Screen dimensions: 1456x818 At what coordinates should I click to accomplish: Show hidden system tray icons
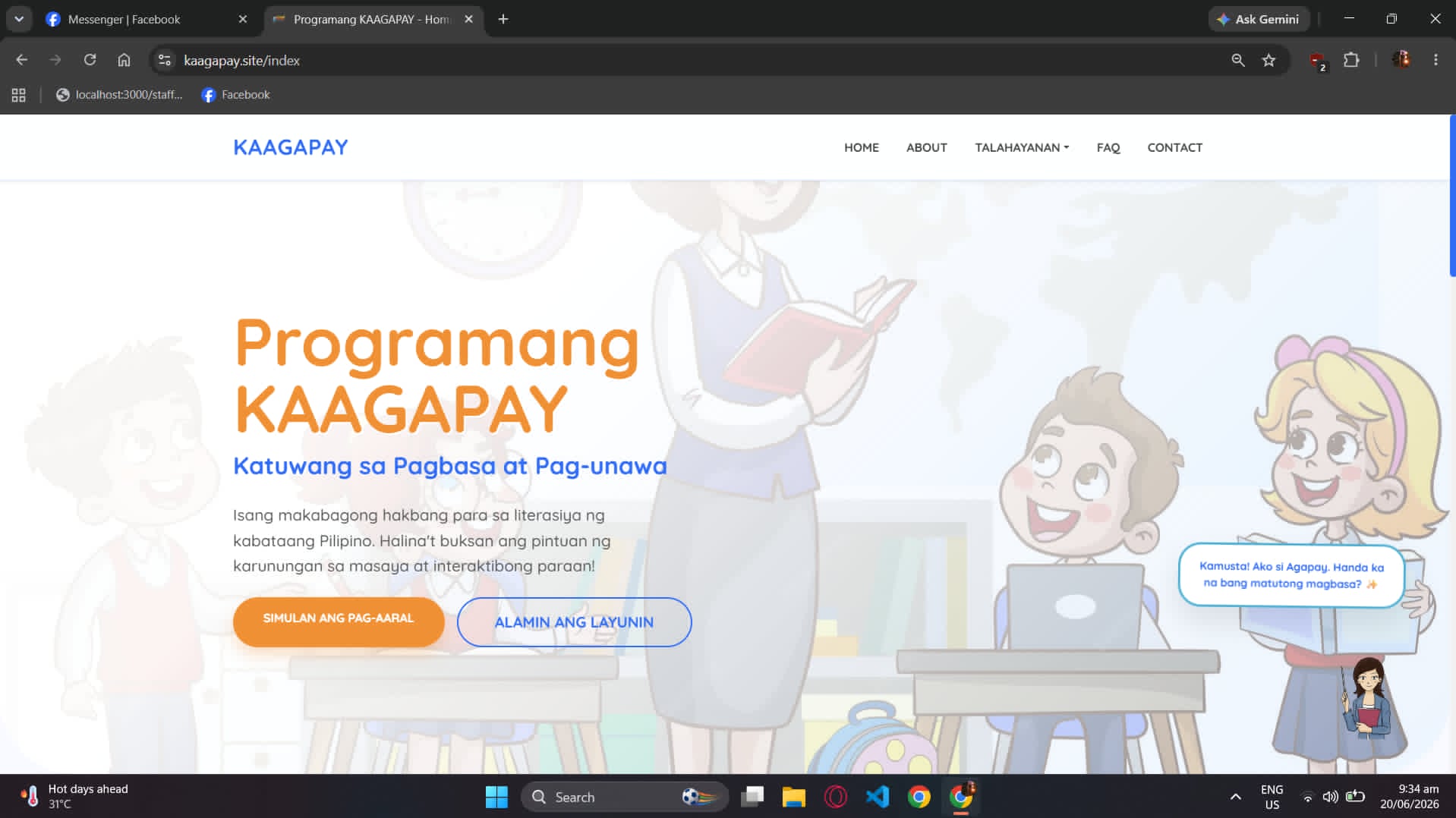click(x=1235, y=797)
